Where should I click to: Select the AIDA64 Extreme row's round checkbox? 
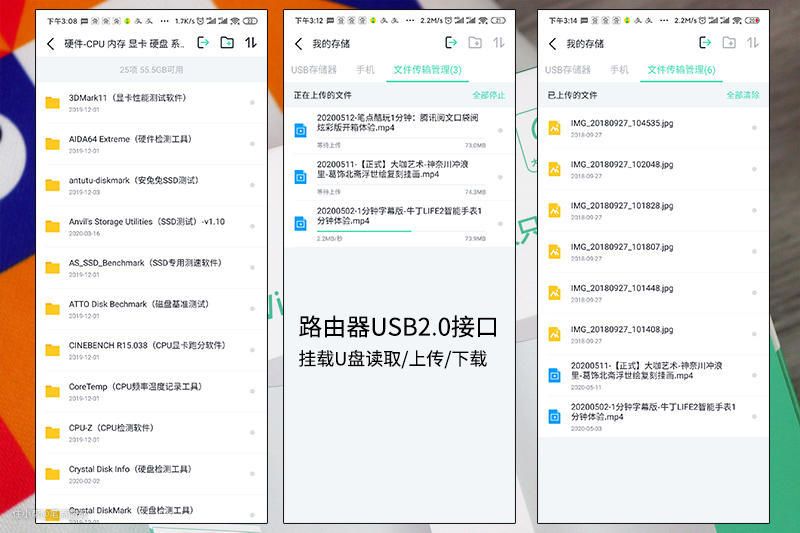pyautogui.click(x=252, y=144)
